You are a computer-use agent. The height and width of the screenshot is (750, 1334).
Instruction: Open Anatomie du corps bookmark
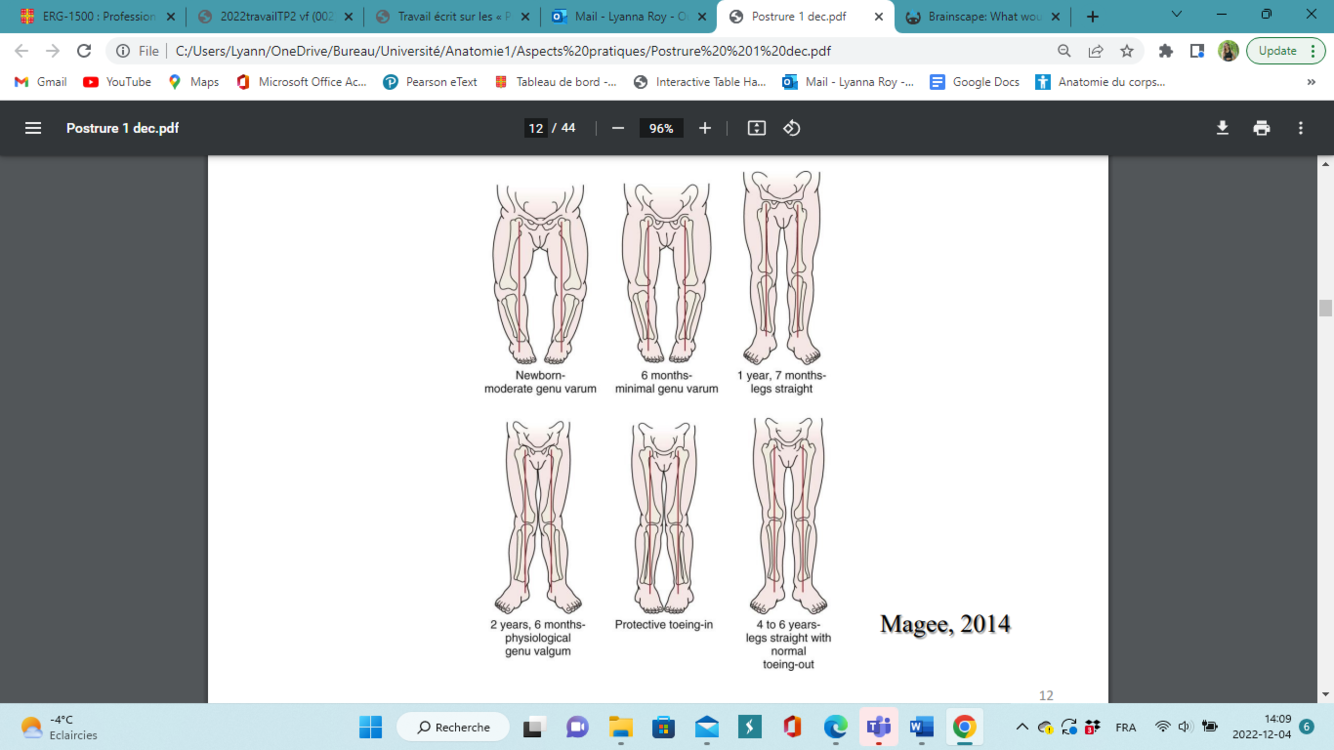[1100, 82]
